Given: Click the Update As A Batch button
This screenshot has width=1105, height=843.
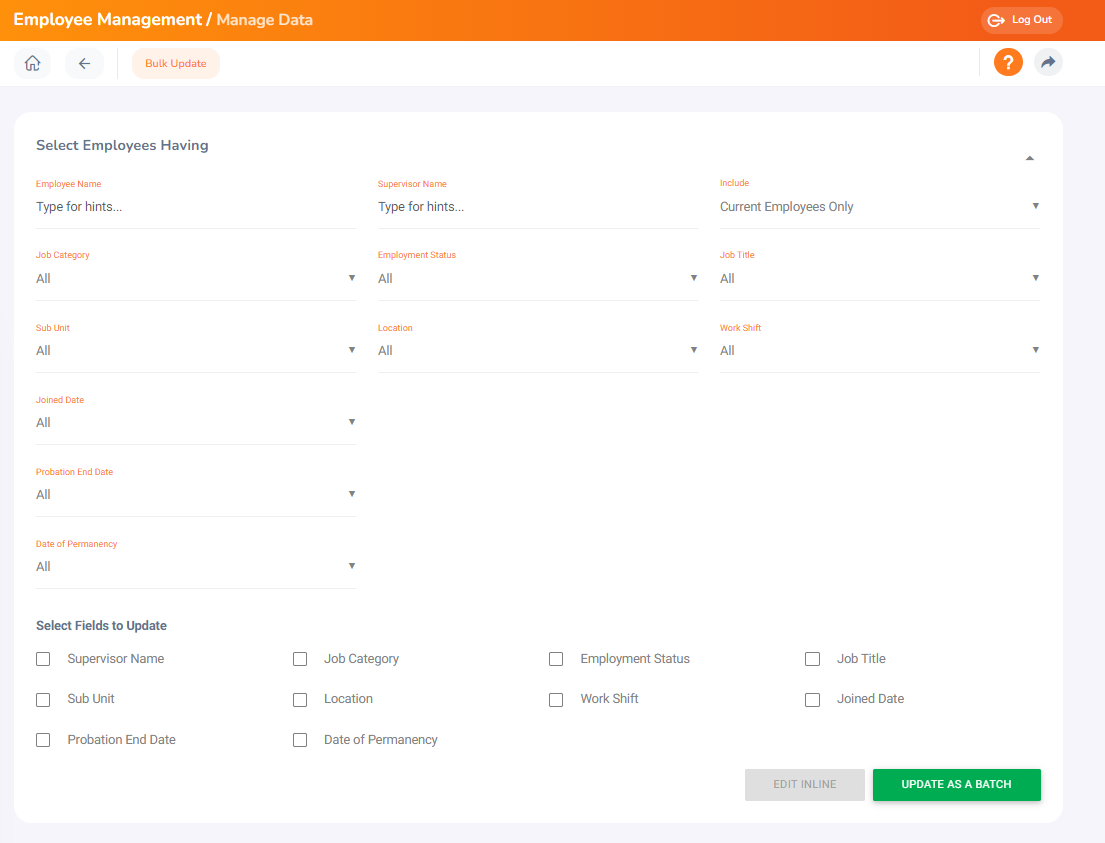Looking at the screenshot, I should [956, 784].
